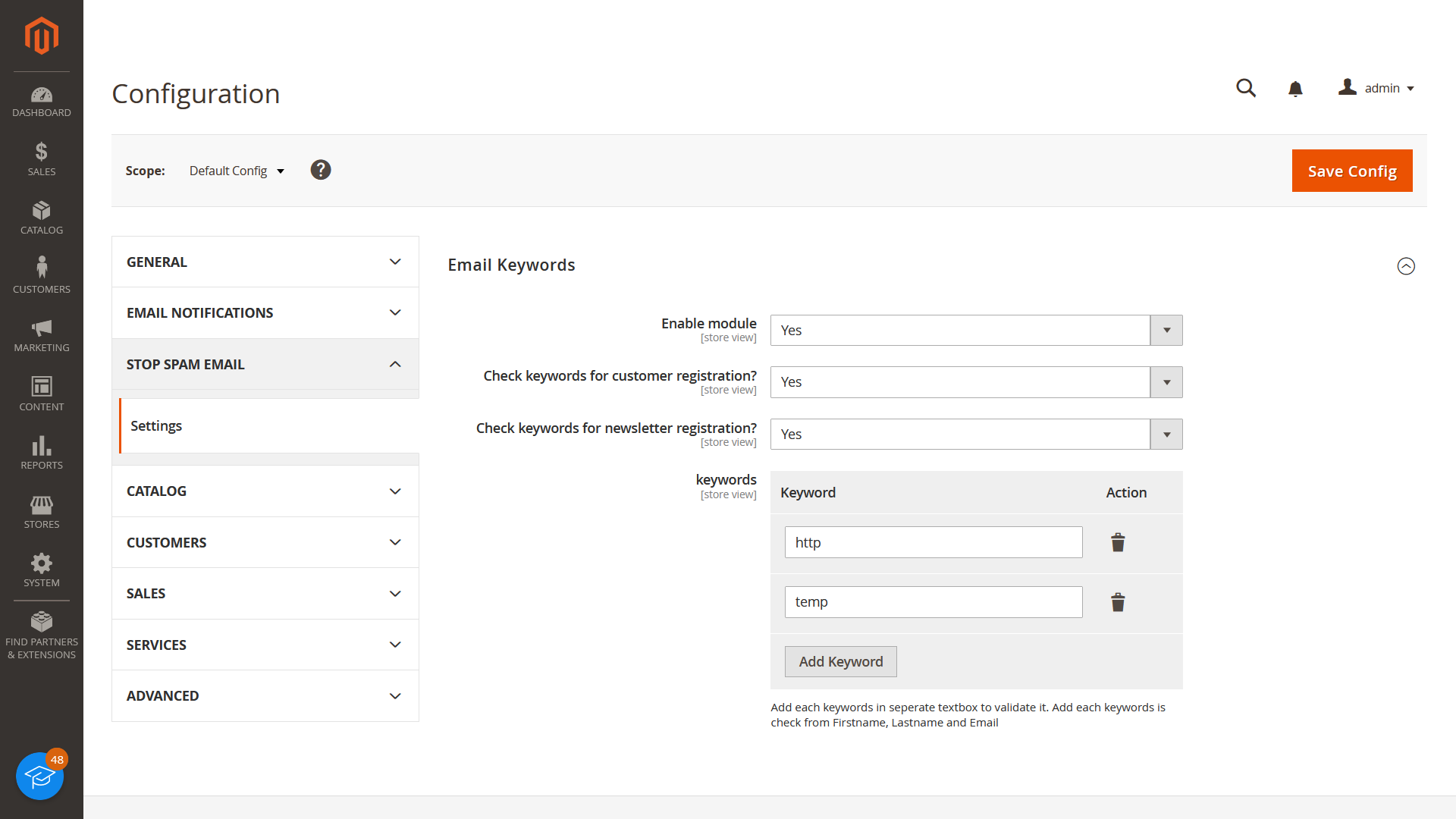Open the Sales dollar icon menu

pos(42,158)
